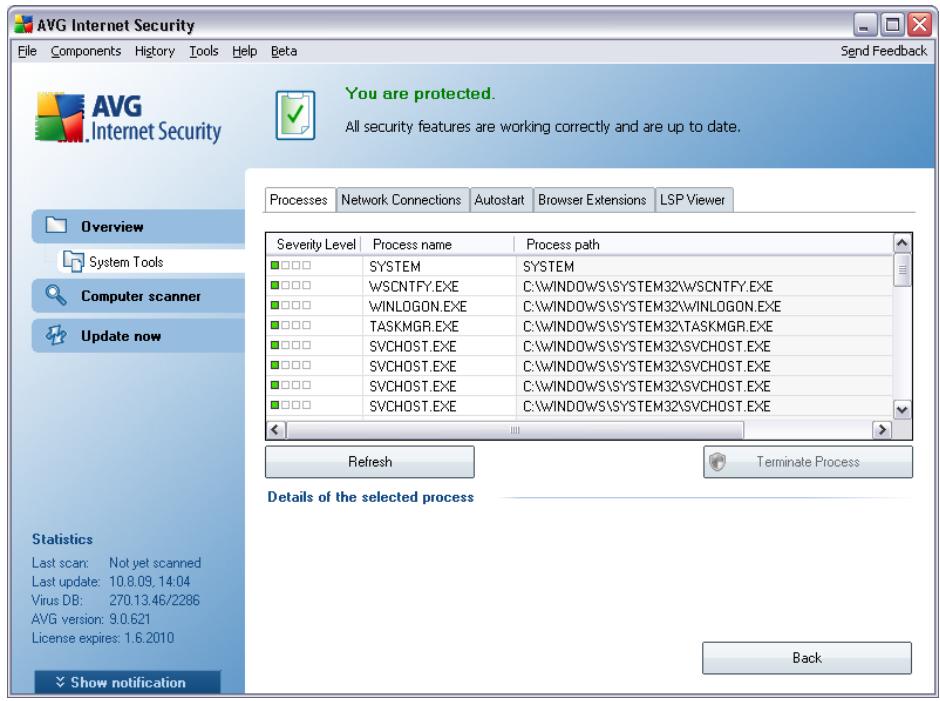The height and width of the screenshot is (701, 940).
Task: Click Last scan value Not yet scanned
Action: tap(155, 562)
